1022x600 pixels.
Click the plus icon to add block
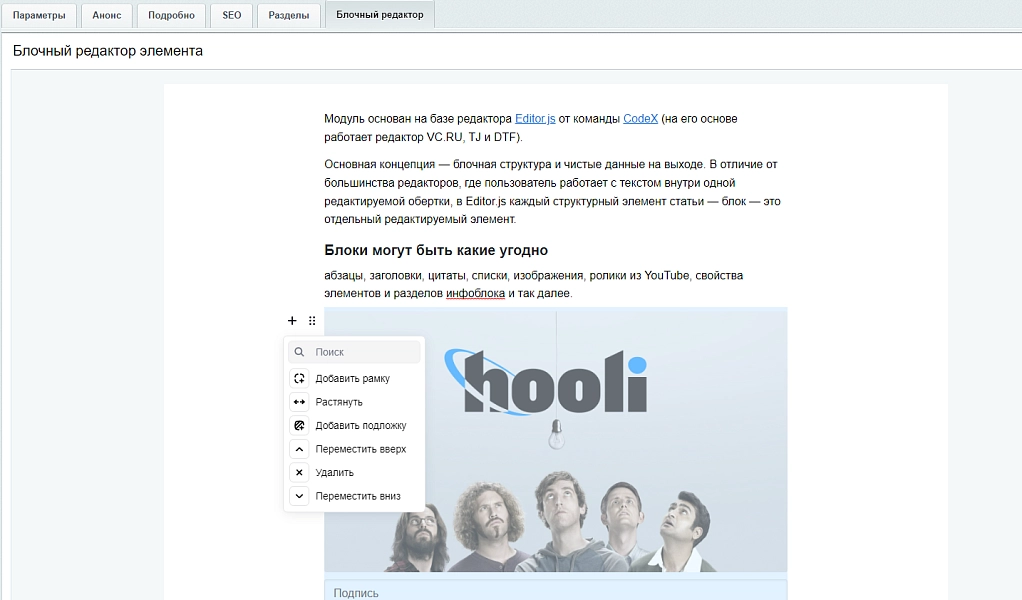click(x=292, y=321)
